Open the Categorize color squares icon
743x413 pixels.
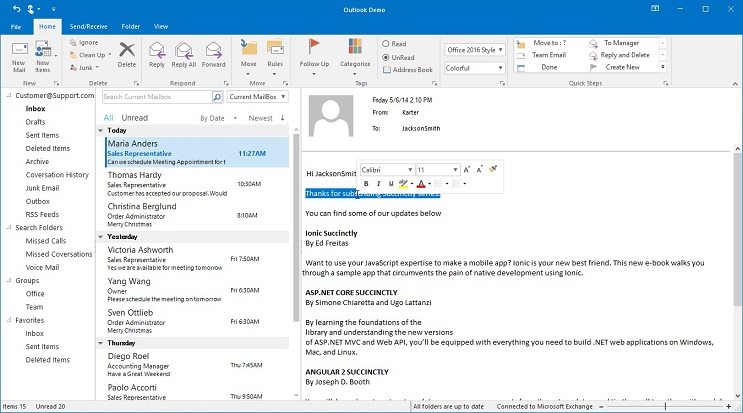tap(355, 47)
